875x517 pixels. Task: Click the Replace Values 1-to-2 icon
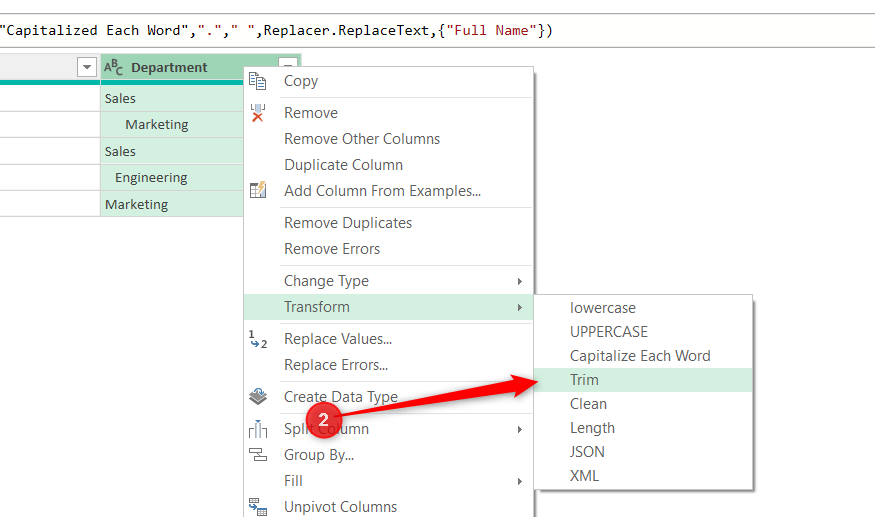[258, 339]
